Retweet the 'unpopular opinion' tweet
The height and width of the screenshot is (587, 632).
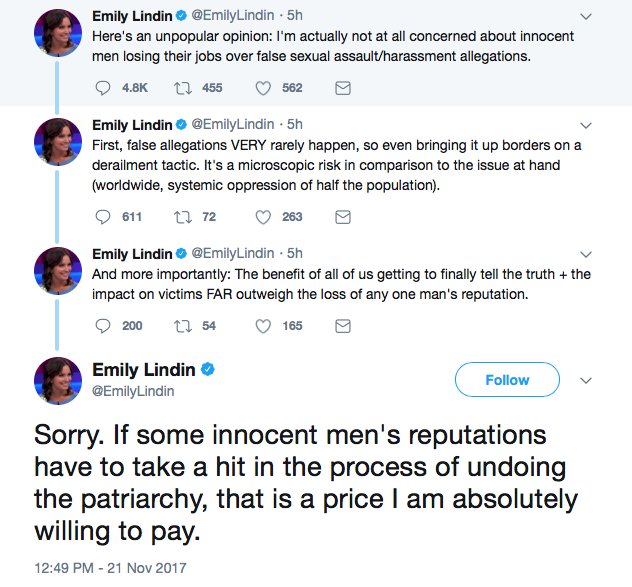pos(185,88)
